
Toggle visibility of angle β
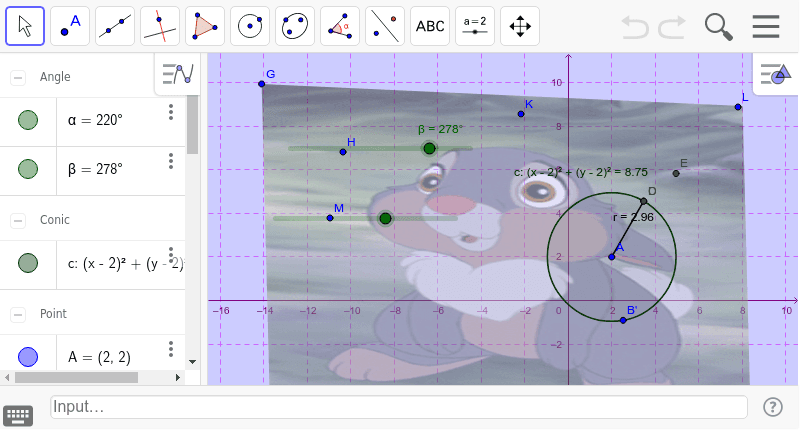[28, 169]
